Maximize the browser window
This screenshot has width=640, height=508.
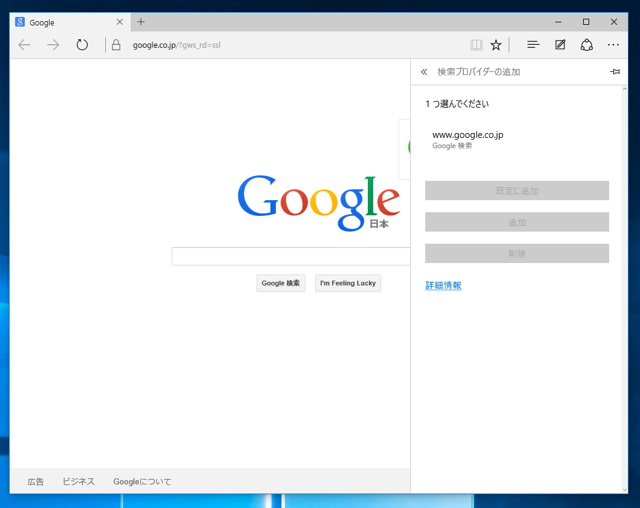586,22
